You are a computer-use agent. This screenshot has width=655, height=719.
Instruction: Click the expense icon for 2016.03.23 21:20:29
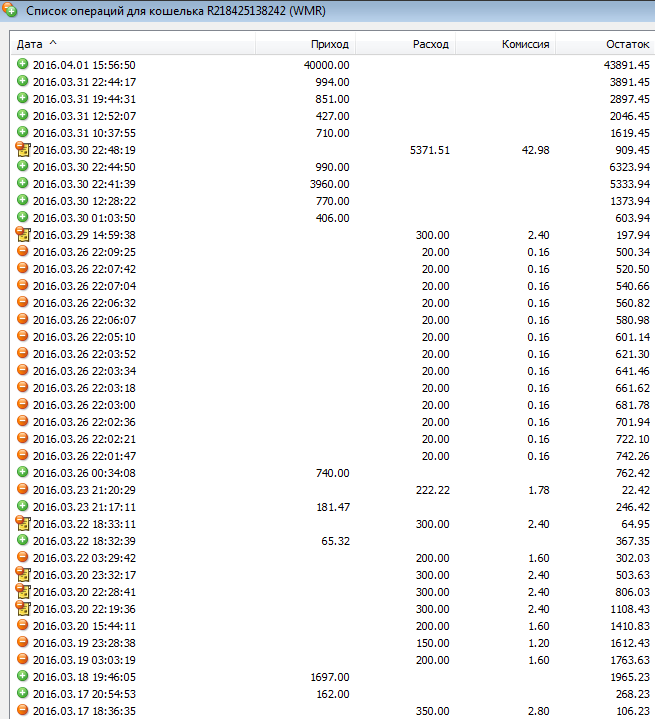pyautogui.click(x=22, y=489)
